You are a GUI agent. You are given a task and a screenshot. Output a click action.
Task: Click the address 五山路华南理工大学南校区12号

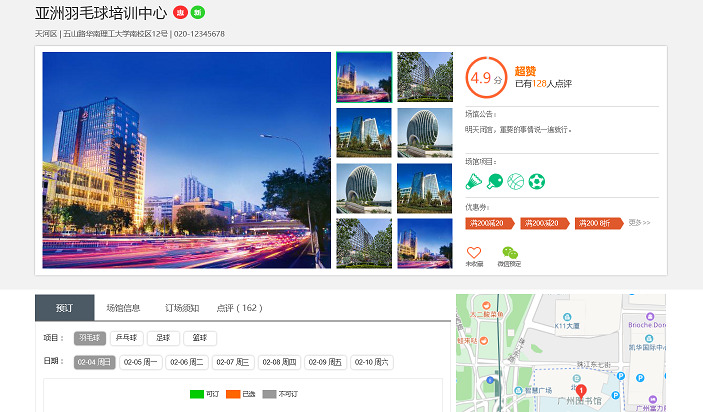[115, 34]
